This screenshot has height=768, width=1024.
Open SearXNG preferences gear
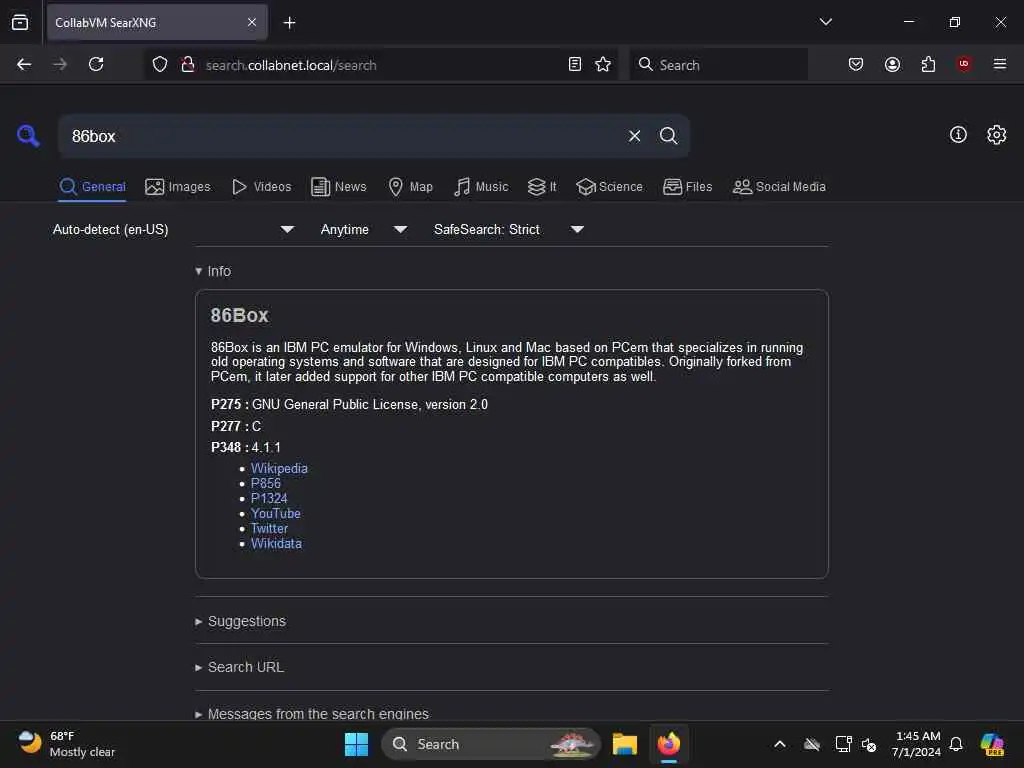point(996,135)
